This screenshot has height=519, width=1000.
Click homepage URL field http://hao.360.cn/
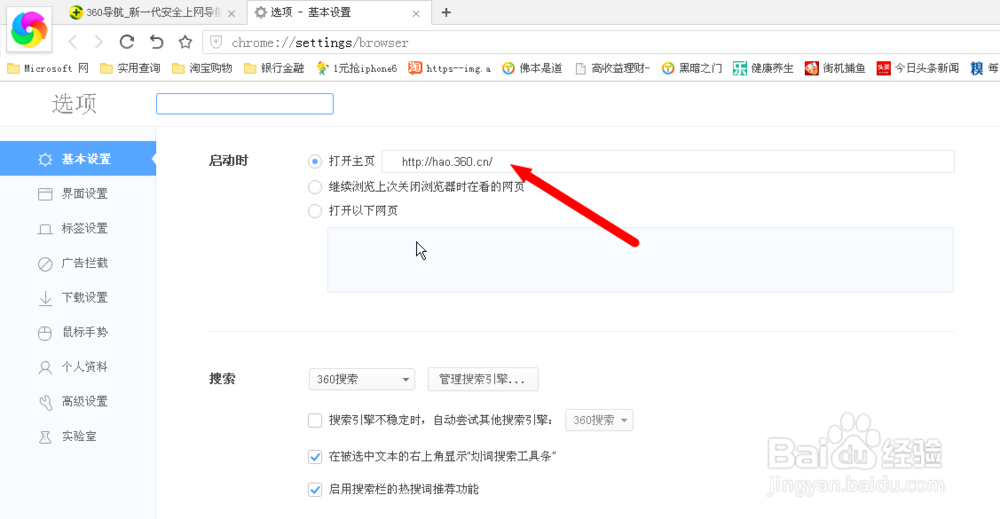click(668, 161)
